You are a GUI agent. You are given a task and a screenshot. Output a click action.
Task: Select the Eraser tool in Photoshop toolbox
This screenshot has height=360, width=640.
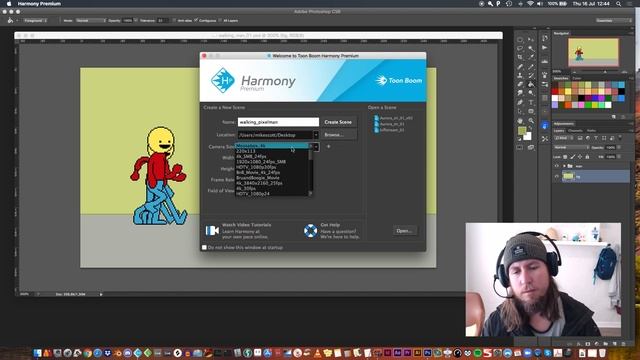[x=520, y=84]
